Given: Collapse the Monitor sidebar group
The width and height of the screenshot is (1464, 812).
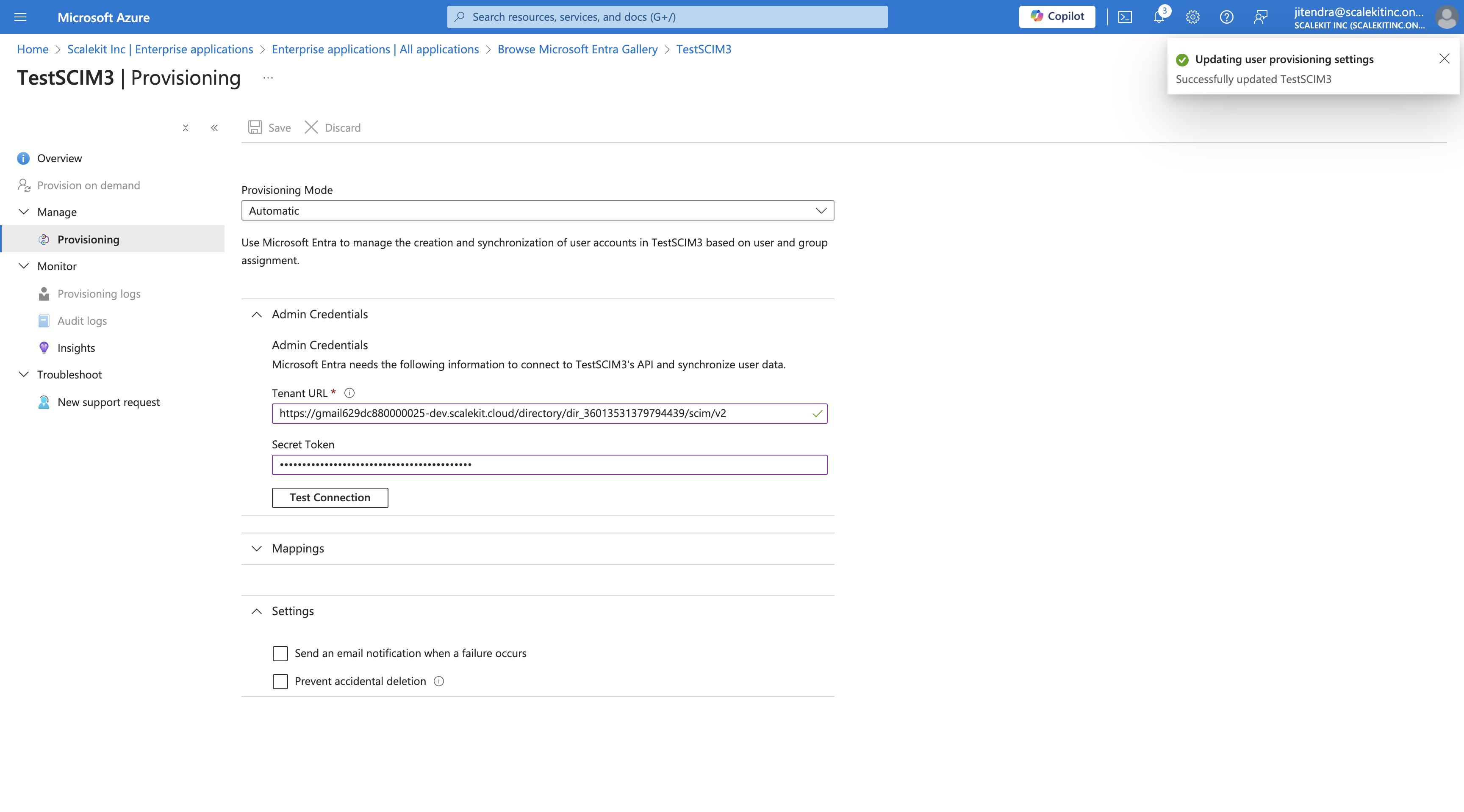Looking at the screenshot, I should (23, 266).
